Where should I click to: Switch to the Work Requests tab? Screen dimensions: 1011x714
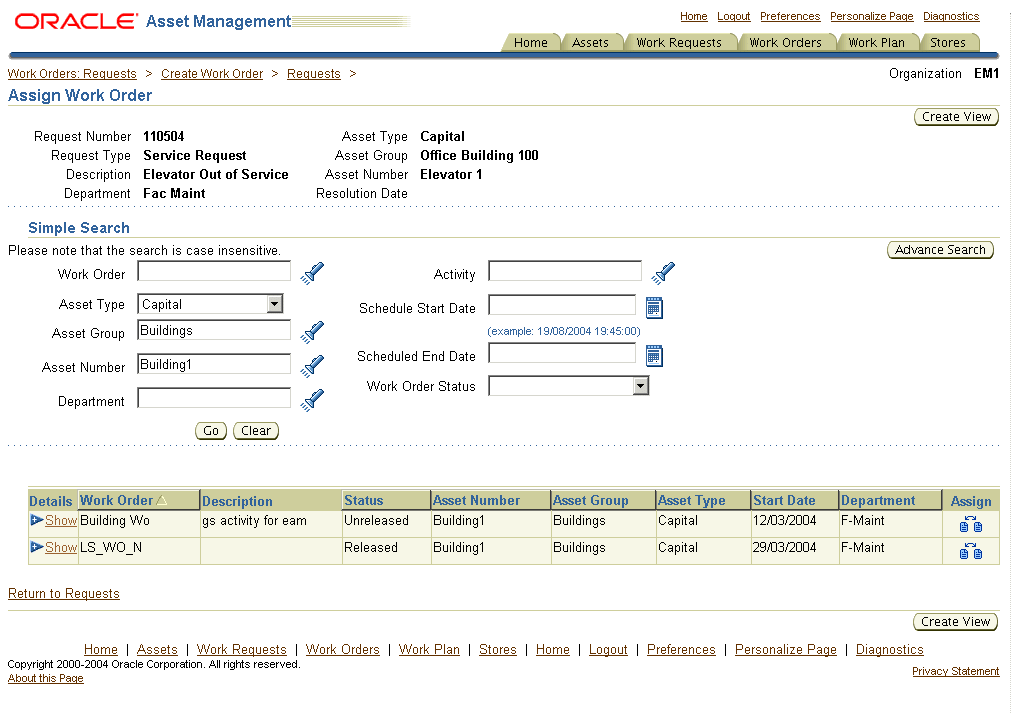point(679,43)
